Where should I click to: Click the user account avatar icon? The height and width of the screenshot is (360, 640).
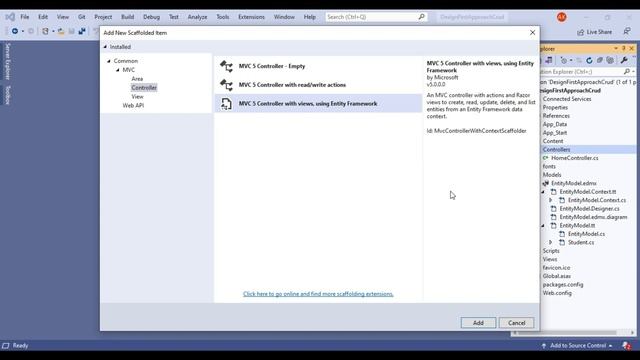tap(562, 17)
